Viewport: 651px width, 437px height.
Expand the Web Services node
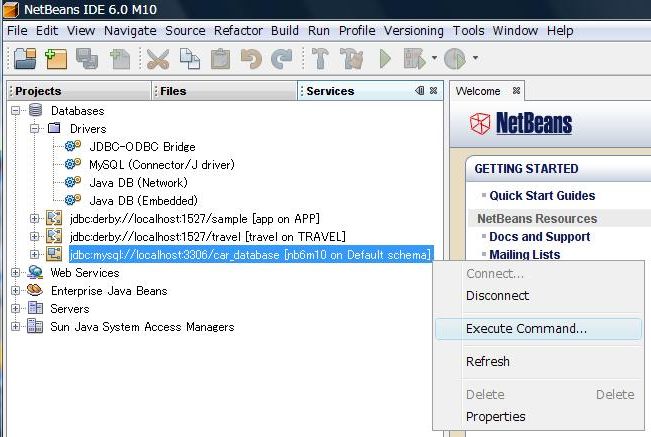pyautogui.click(x=17, y=273)
